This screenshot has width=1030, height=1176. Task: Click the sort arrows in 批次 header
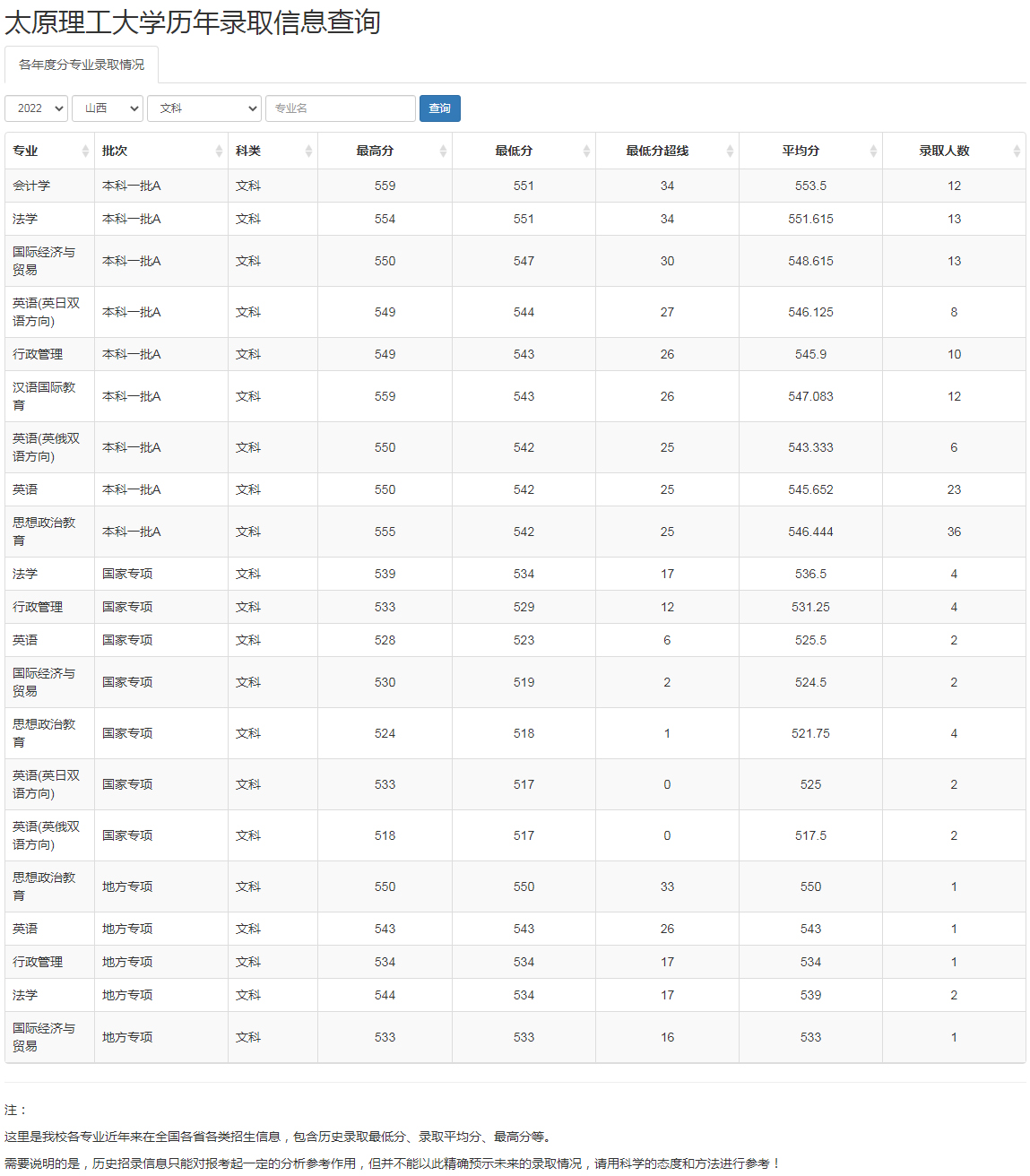(x=219, y=151)
